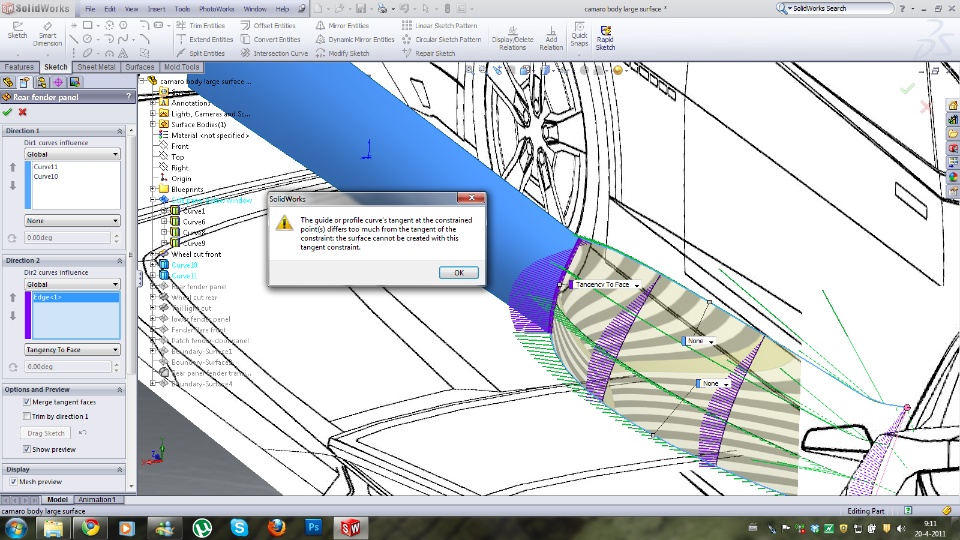Toggle Trim by direction 1 checkbox
The image size is (960, 540).
tap(27, 416)
